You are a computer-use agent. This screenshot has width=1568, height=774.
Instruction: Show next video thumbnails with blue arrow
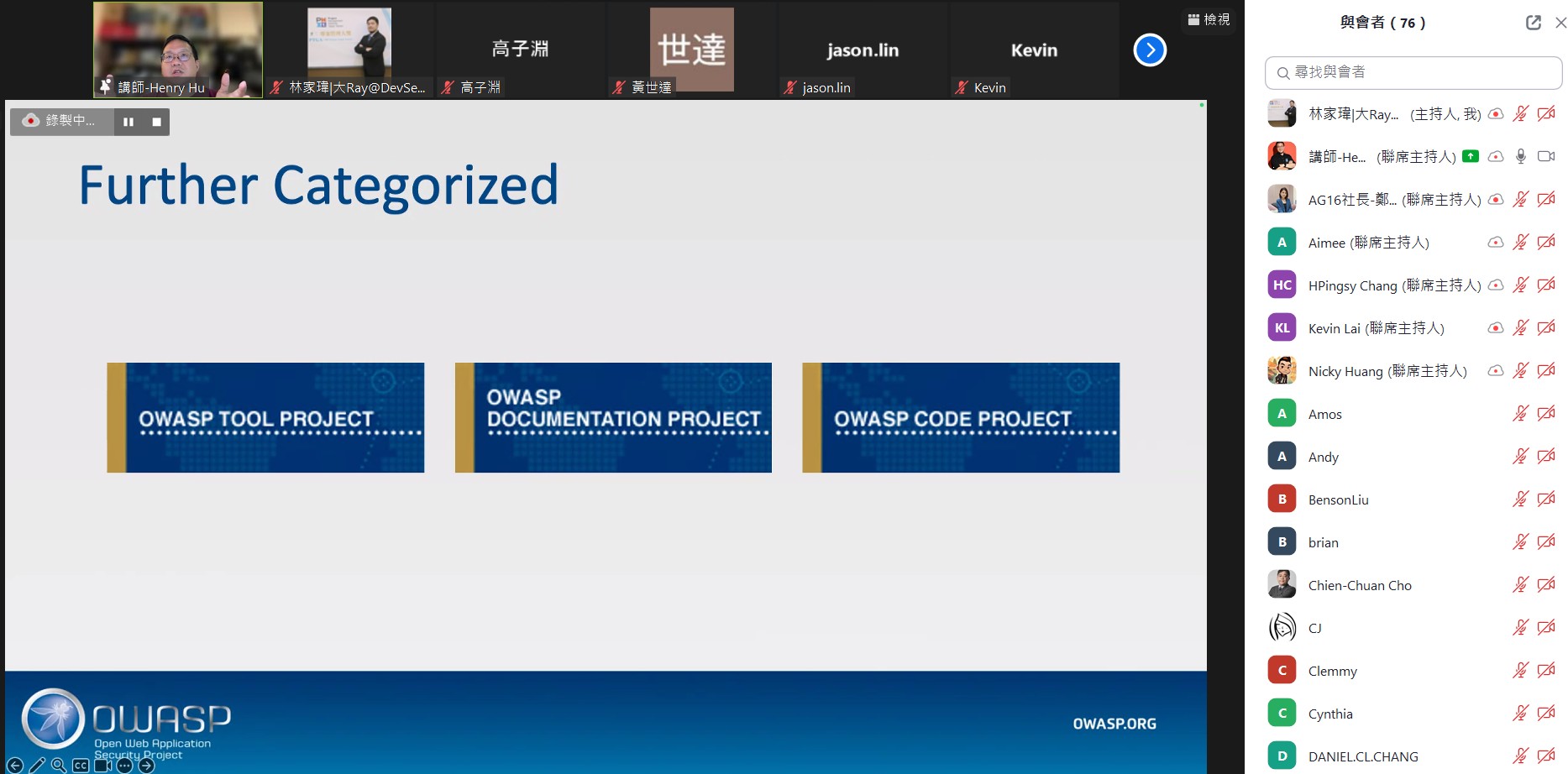pyautogui.click(x=1149, y=50)
